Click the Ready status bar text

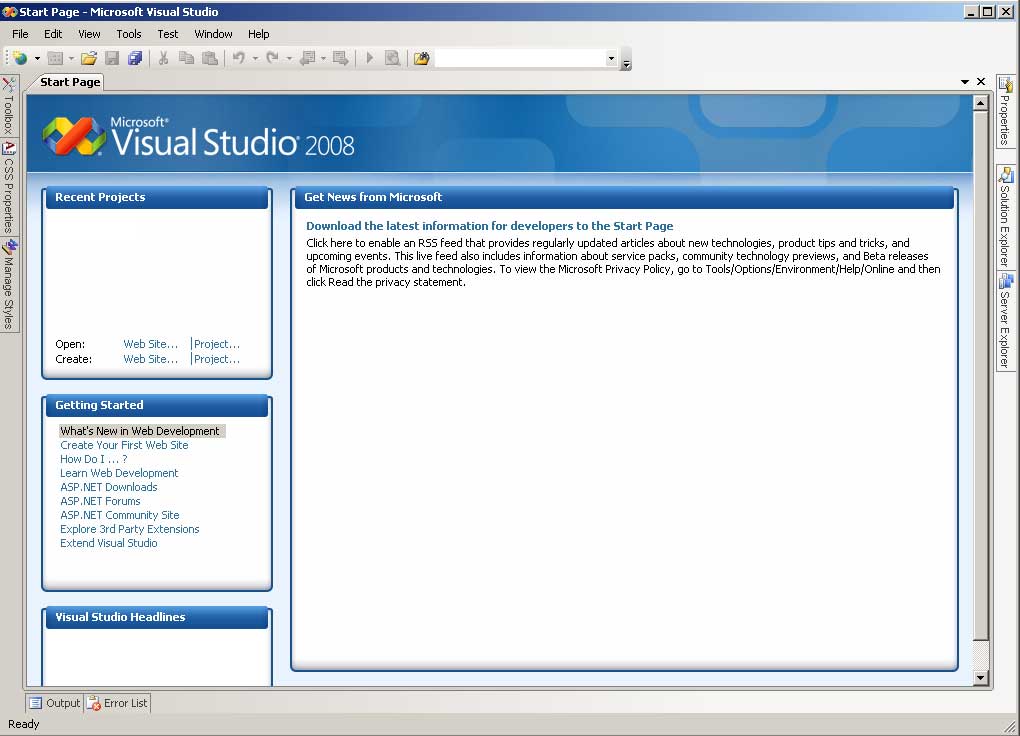[23, 724]
